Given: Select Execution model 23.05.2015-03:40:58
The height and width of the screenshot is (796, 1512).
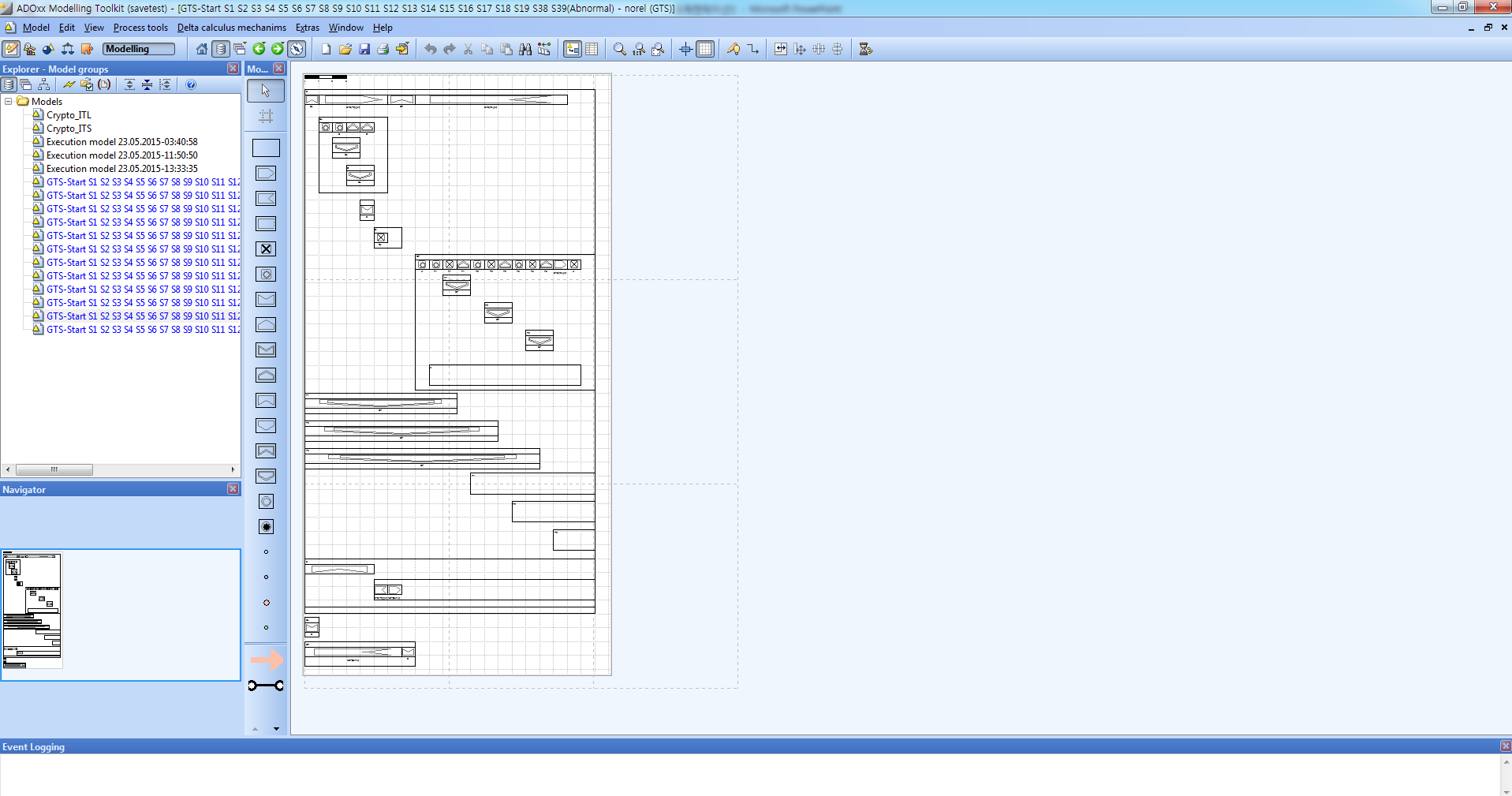Looking at the screenshot, I should click(x=121, y=142).
